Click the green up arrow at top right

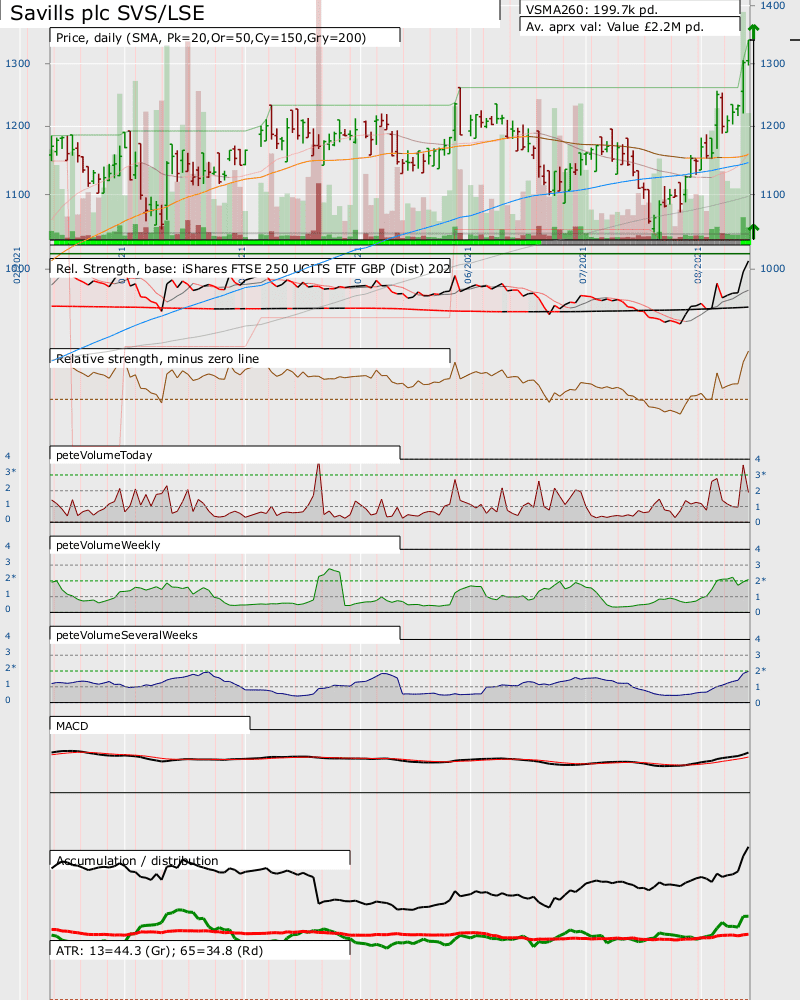click(752, 32)
